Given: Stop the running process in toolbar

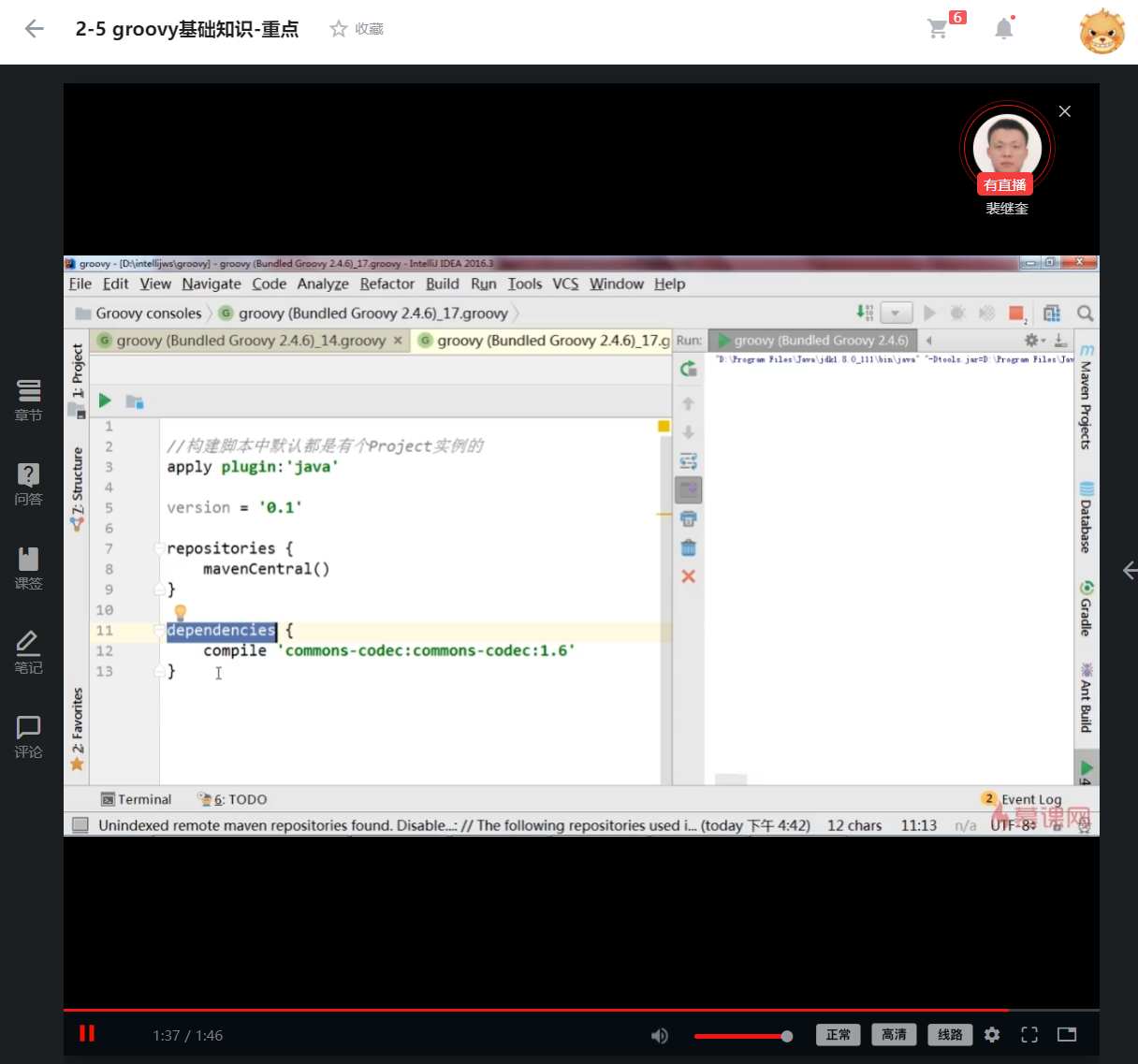Looking at the screenshot, I should pyautogui.click(x=1016, y=313).
